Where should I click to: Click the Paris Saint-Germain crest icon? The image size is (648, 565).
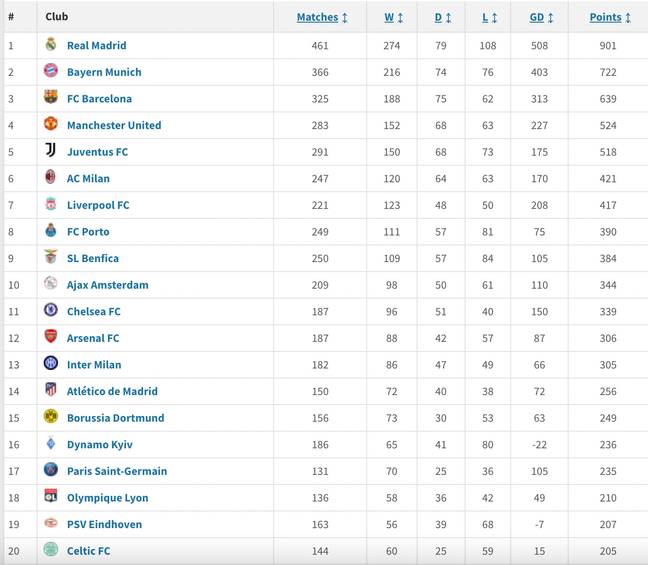pos(51,470)
